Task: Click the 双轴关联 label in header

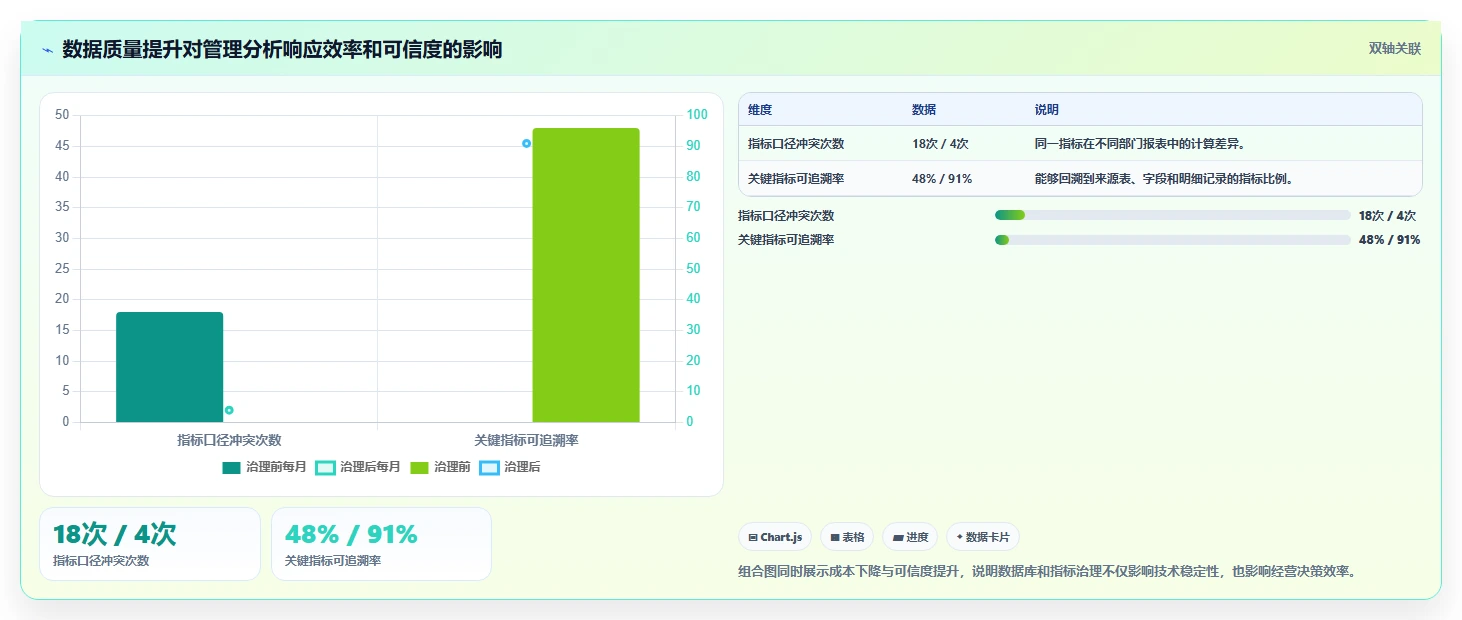Action: tap(1394, 49)
